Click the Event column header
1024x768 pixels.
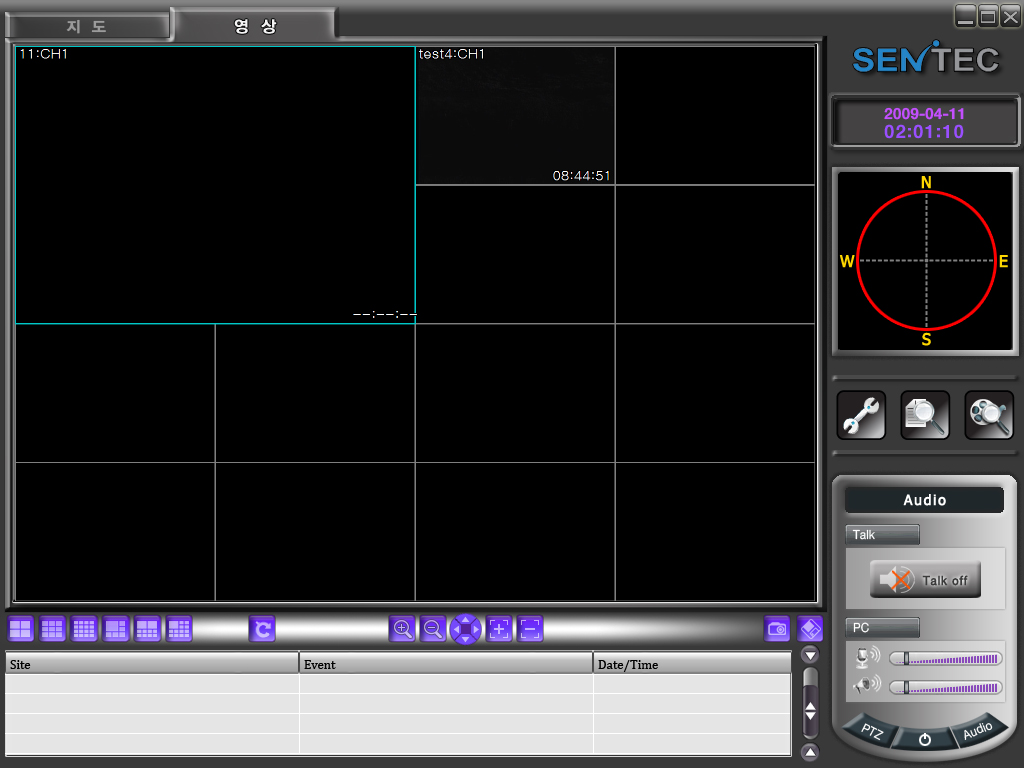[445, 664]
